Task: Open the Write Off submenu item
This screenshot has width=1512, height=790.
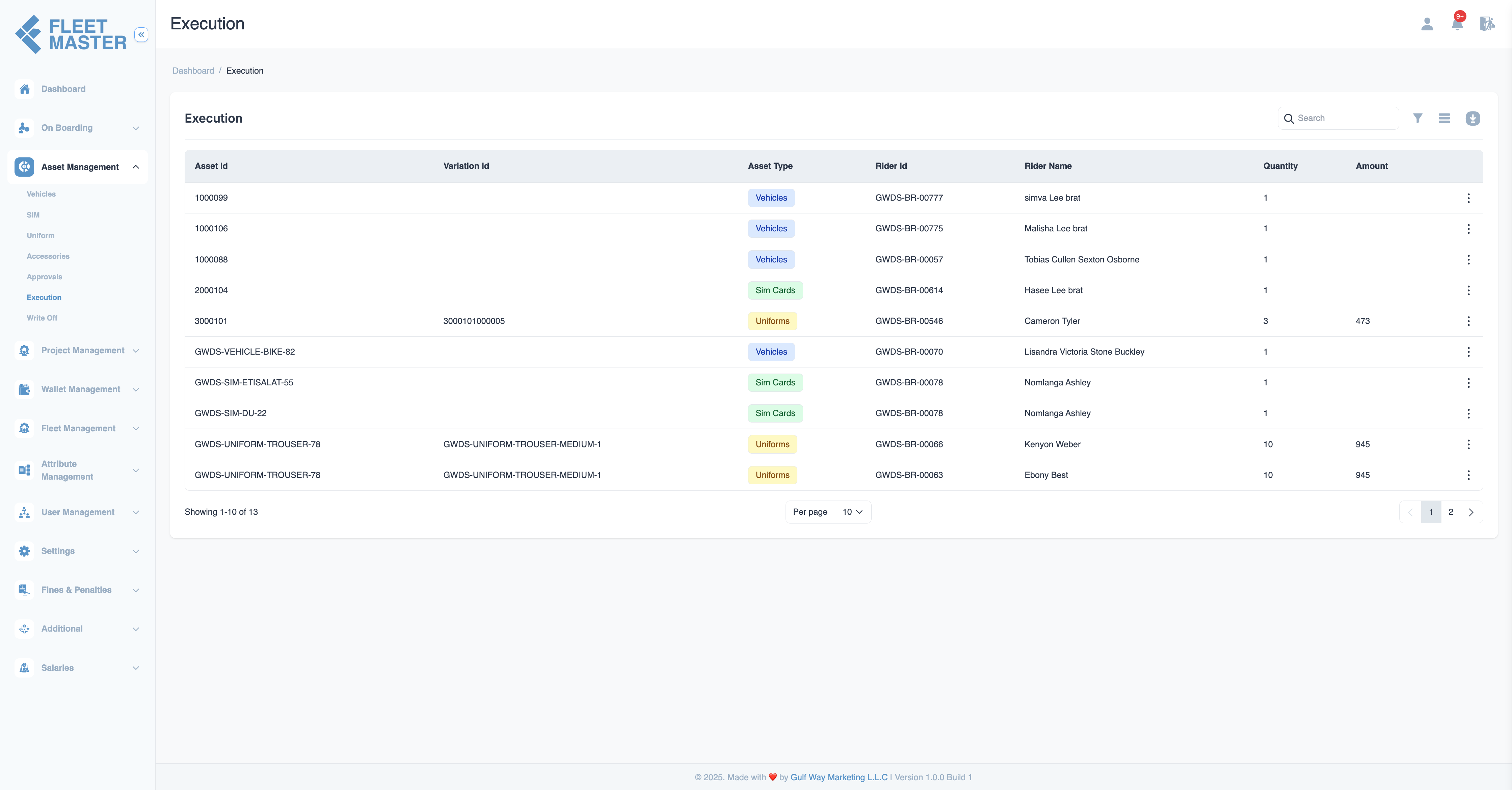Action: [42, 318]
